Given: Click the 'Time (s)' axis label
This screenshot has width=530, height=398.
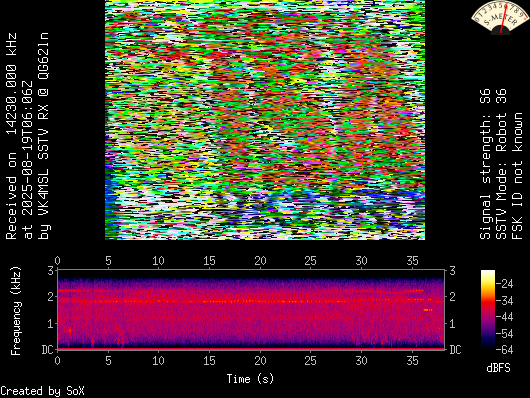Looking at the screenshot, I should [x=250, y=379].
